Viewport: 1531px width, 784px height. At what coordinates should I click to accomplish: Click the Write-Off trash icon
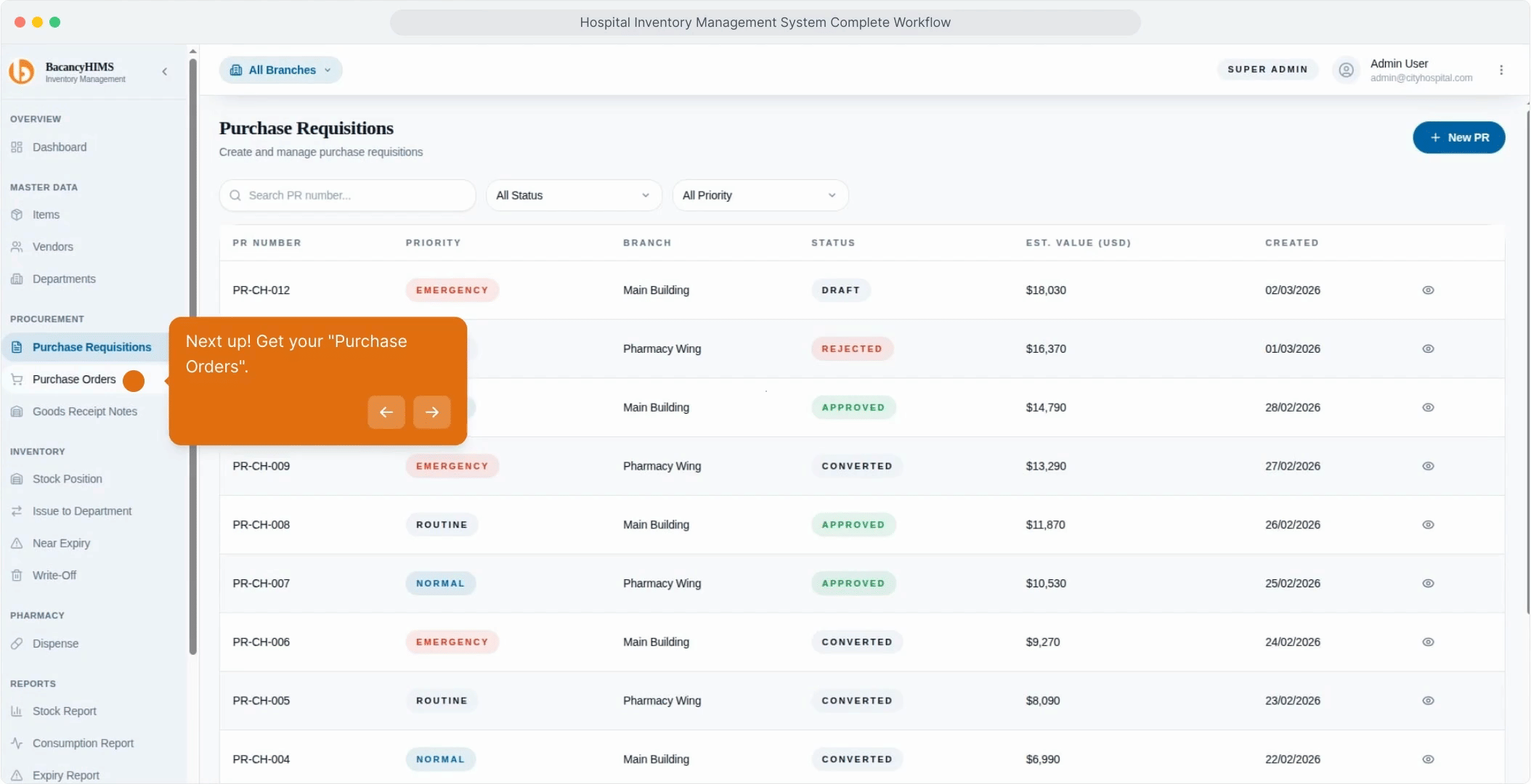click(x=17, y=576)
